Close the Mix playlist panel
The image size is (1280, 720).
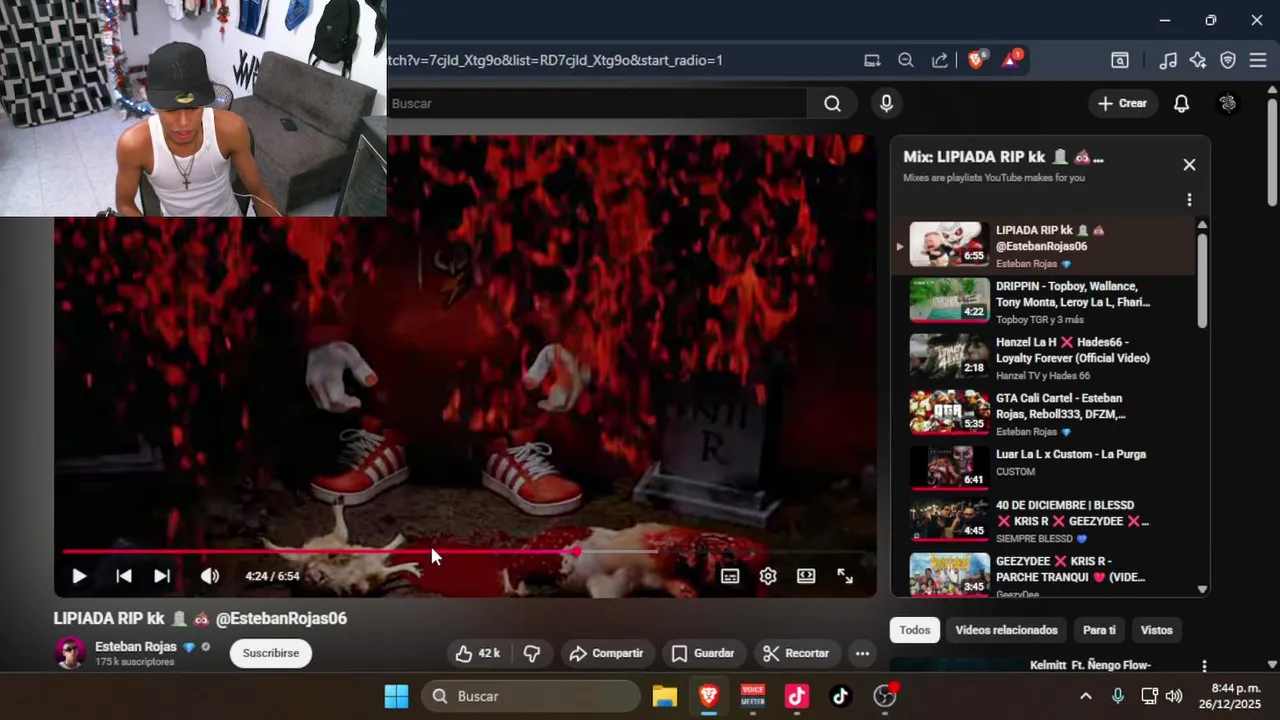click(x=1189, y=164)
